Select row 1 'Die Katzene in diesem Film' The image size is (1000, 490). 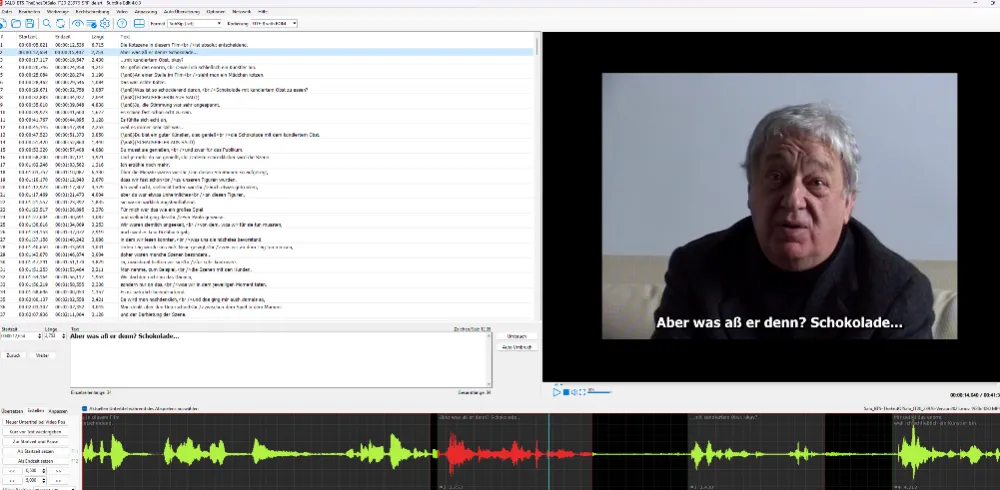pyautogui.click(x=268, y=45)
